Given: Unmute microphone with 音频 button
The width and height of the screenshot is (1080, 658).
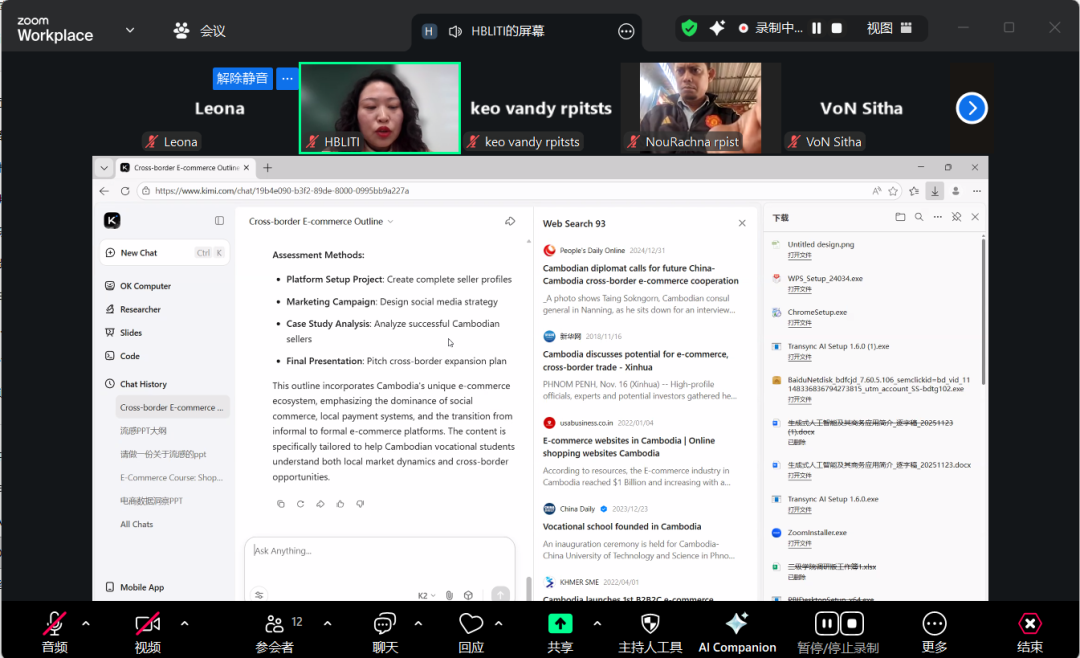Looking at the screenshot, I should pyautogui.click(x=55, y=624).
